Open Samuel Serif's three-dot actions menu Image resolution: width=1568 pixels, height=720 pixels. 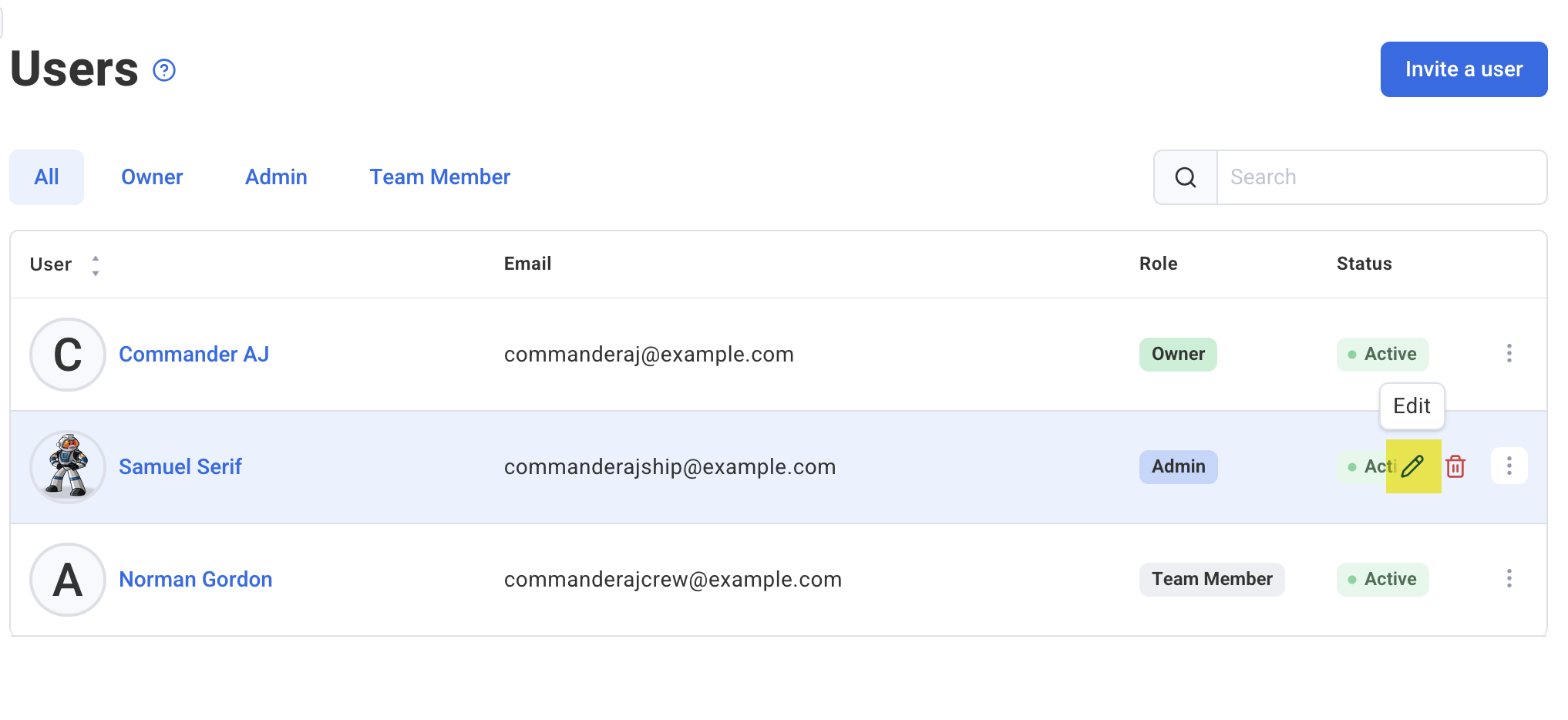click(x=1509, y=466)
